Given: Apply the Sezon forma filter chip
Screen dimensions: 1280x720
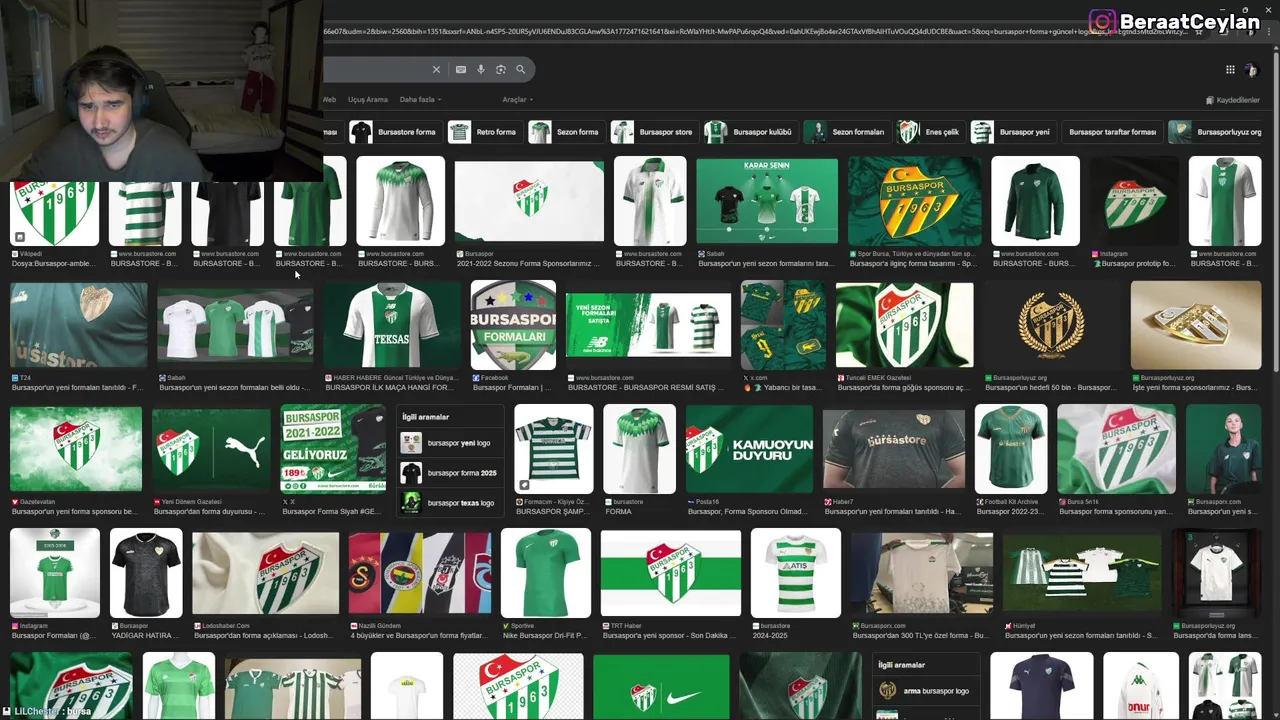Looking at the screenshot, I should tap(565, 132).
